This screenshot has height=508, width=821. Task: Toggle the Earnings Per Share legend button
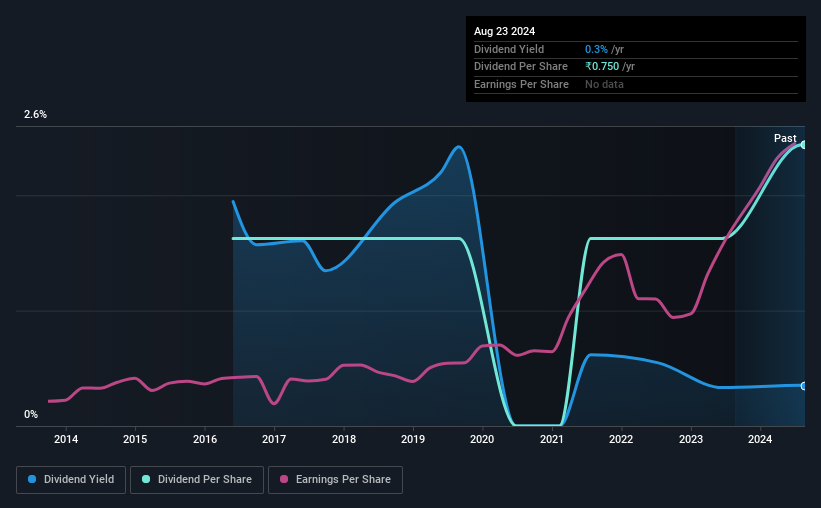335,480
